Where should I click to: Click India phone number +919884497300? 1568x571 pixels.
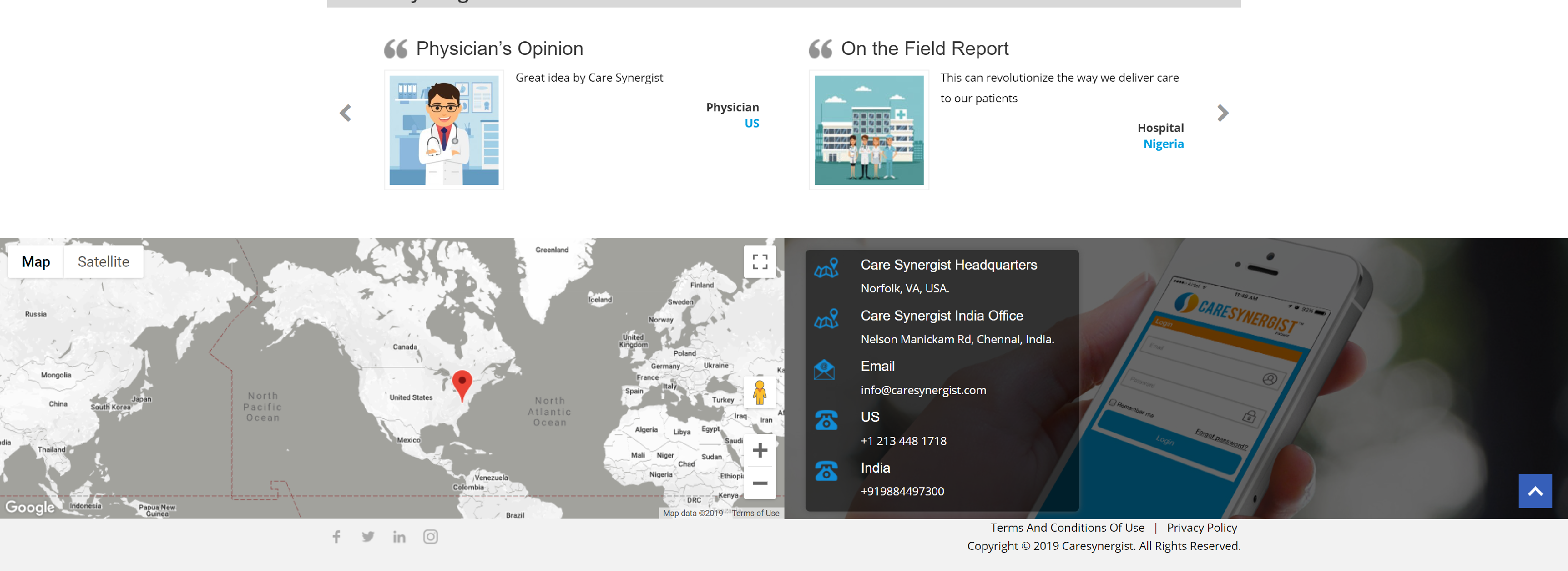coord(902,491)
